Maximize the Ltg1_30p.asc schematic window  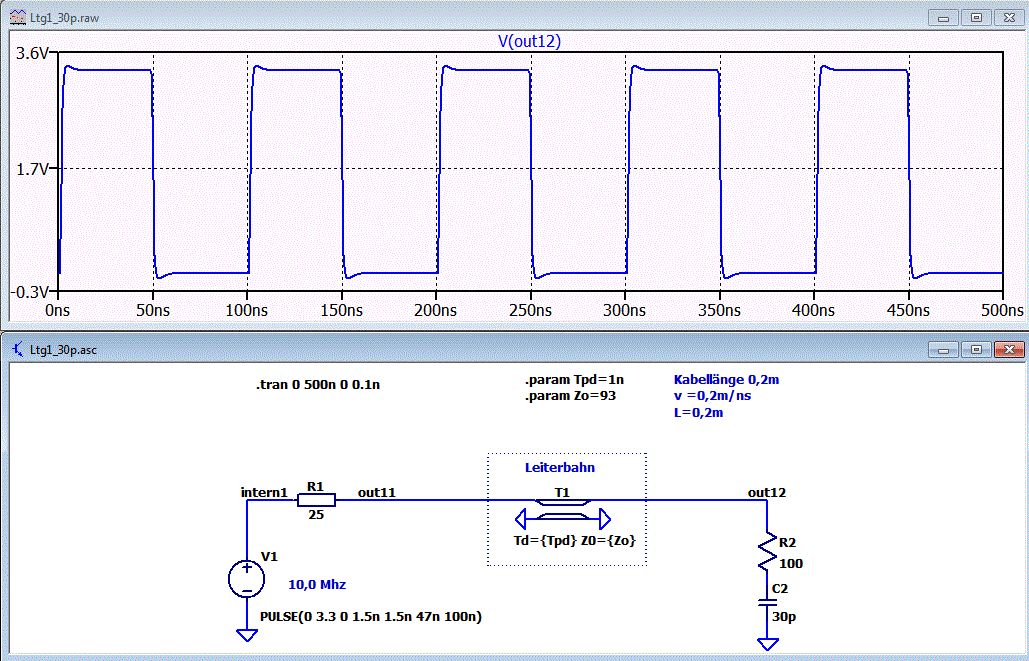pos(976,349)
